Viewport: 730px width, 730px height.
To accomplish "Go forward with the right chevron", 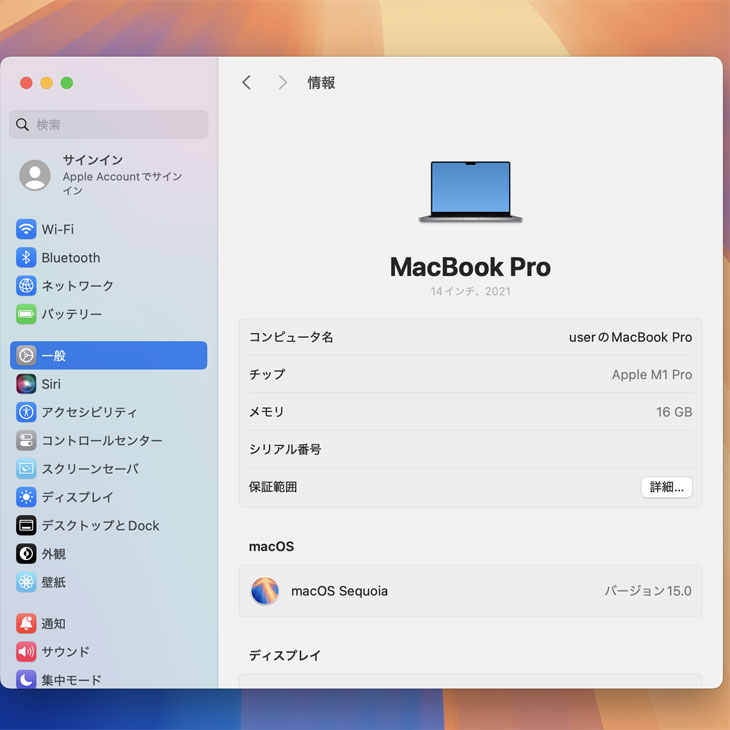I will [x=283, y=82].
